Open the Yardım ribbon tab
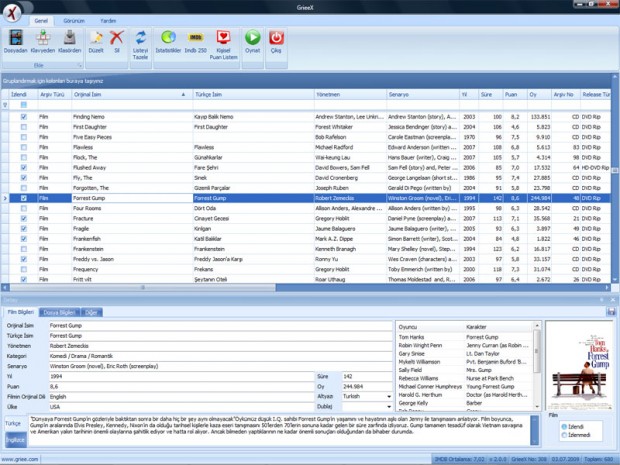 point(108,21)
